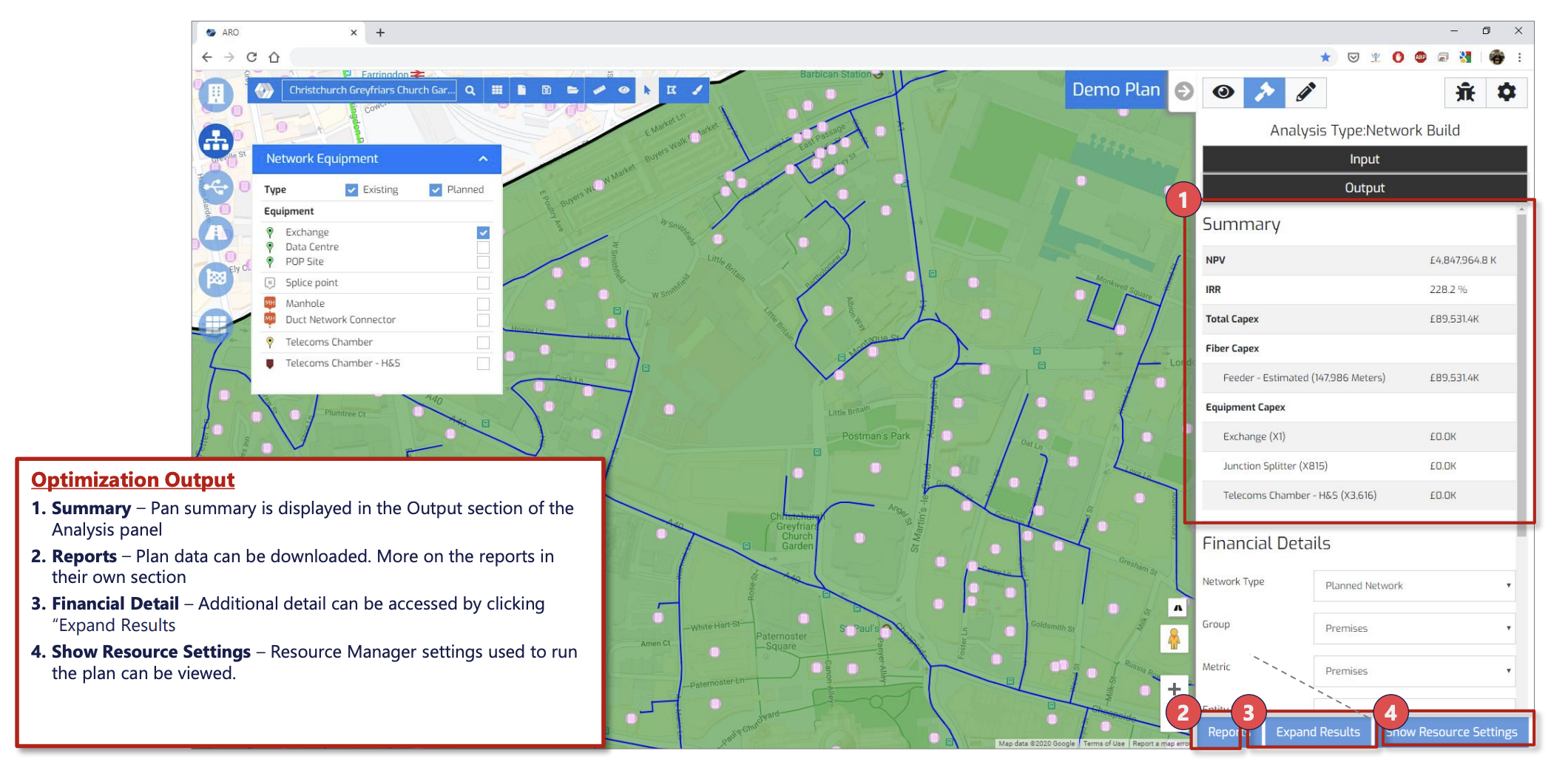This screenshot has width=1568, height=762.
Task: Open the gear settings icon in panel
Action: coord(1507,92)
